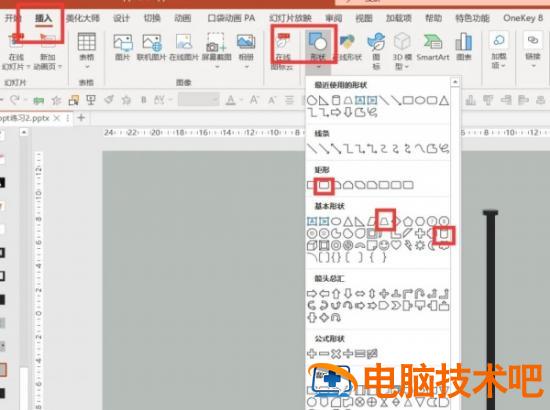550x410 pixels.
Task: Select the right arrow in 箭头总汇
Action: pyautogui.click(x=312, y=293)
